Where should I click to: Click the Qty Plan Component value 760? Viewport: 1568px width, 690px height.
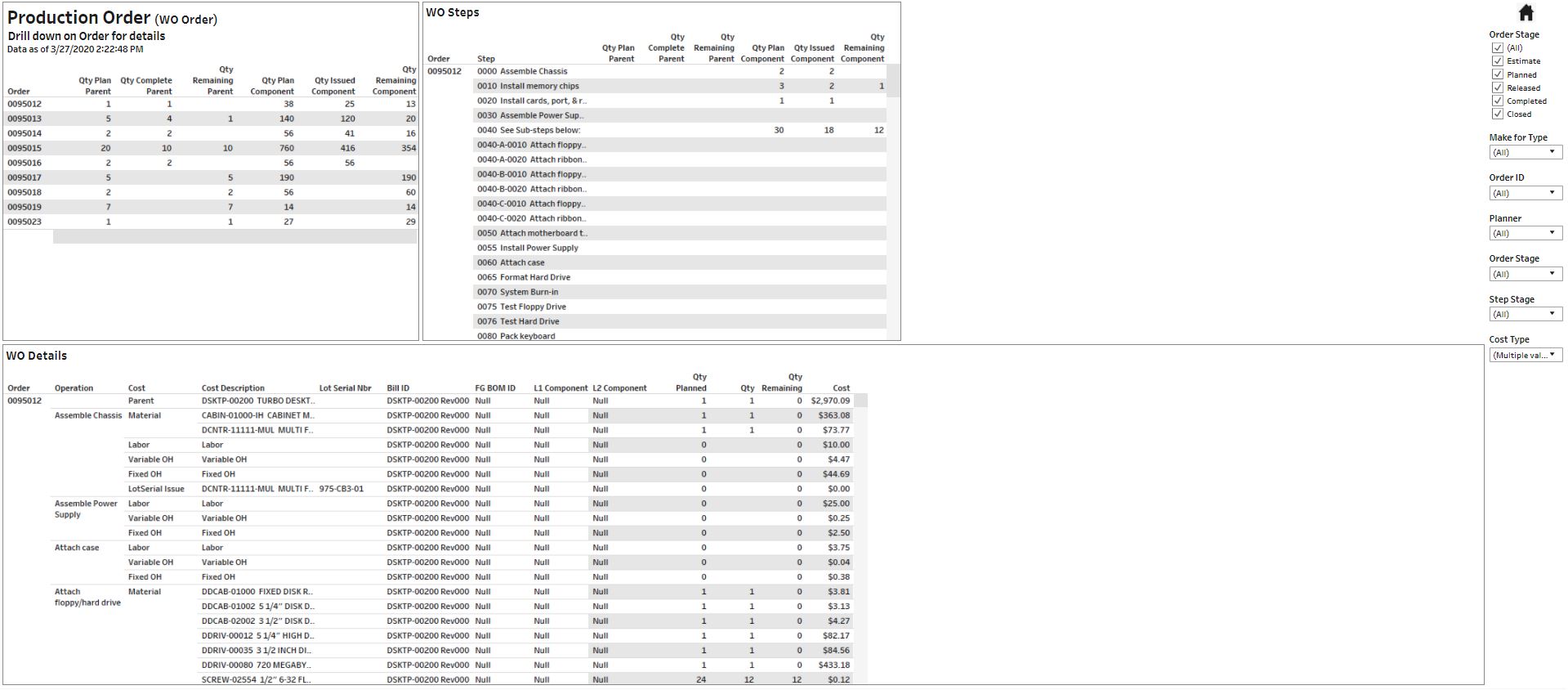pyautogui.click(x=286, y=148)
